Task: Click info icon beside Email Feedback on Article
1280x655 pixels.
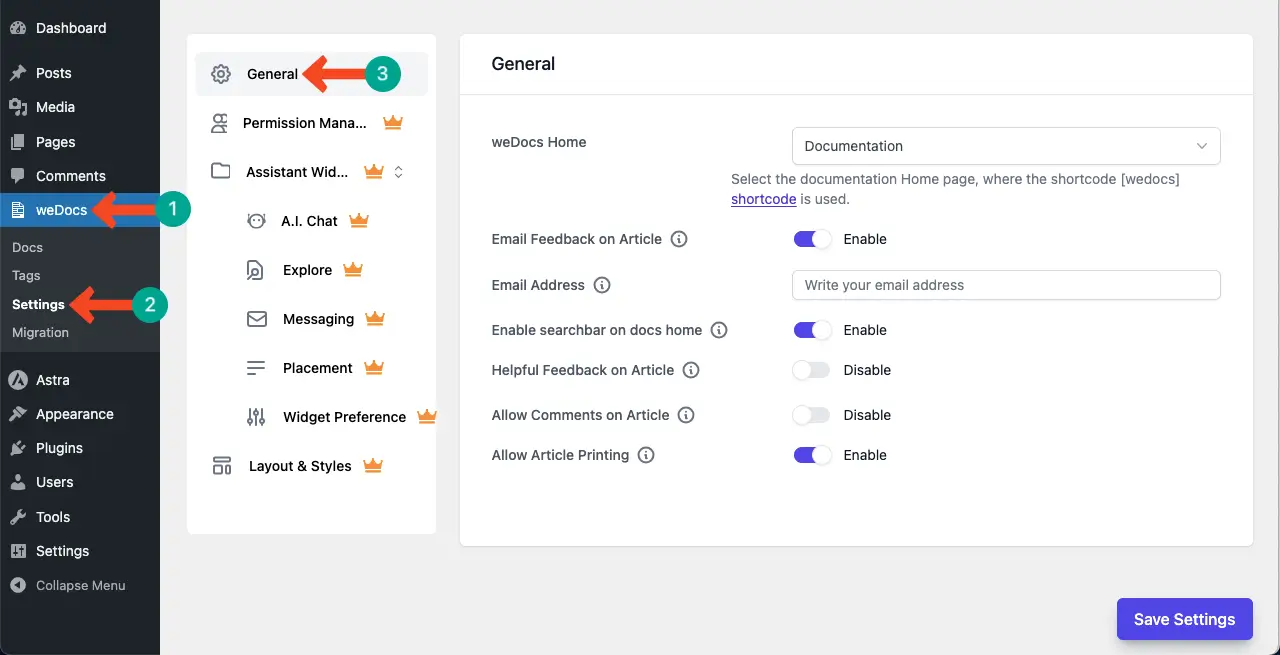Action: [679, 239]
